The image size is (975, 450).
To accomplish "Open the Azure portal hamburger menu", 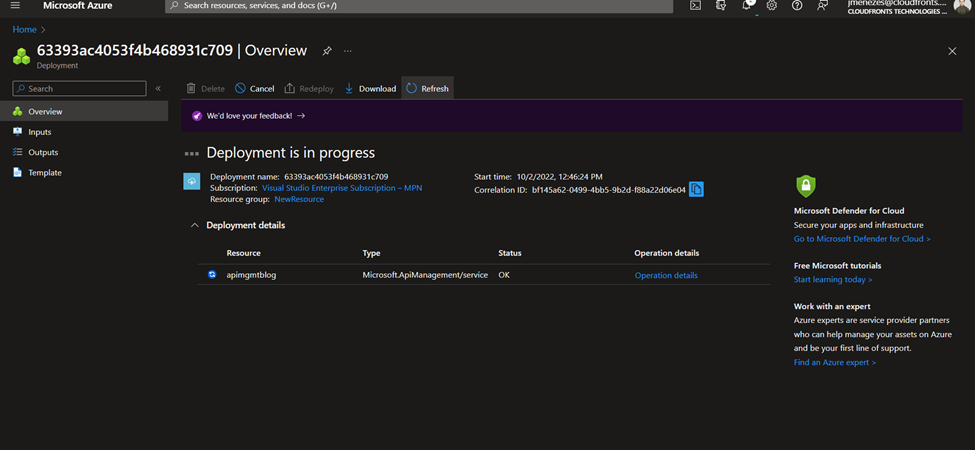I will pyautogui.click(x=16, y=5).
